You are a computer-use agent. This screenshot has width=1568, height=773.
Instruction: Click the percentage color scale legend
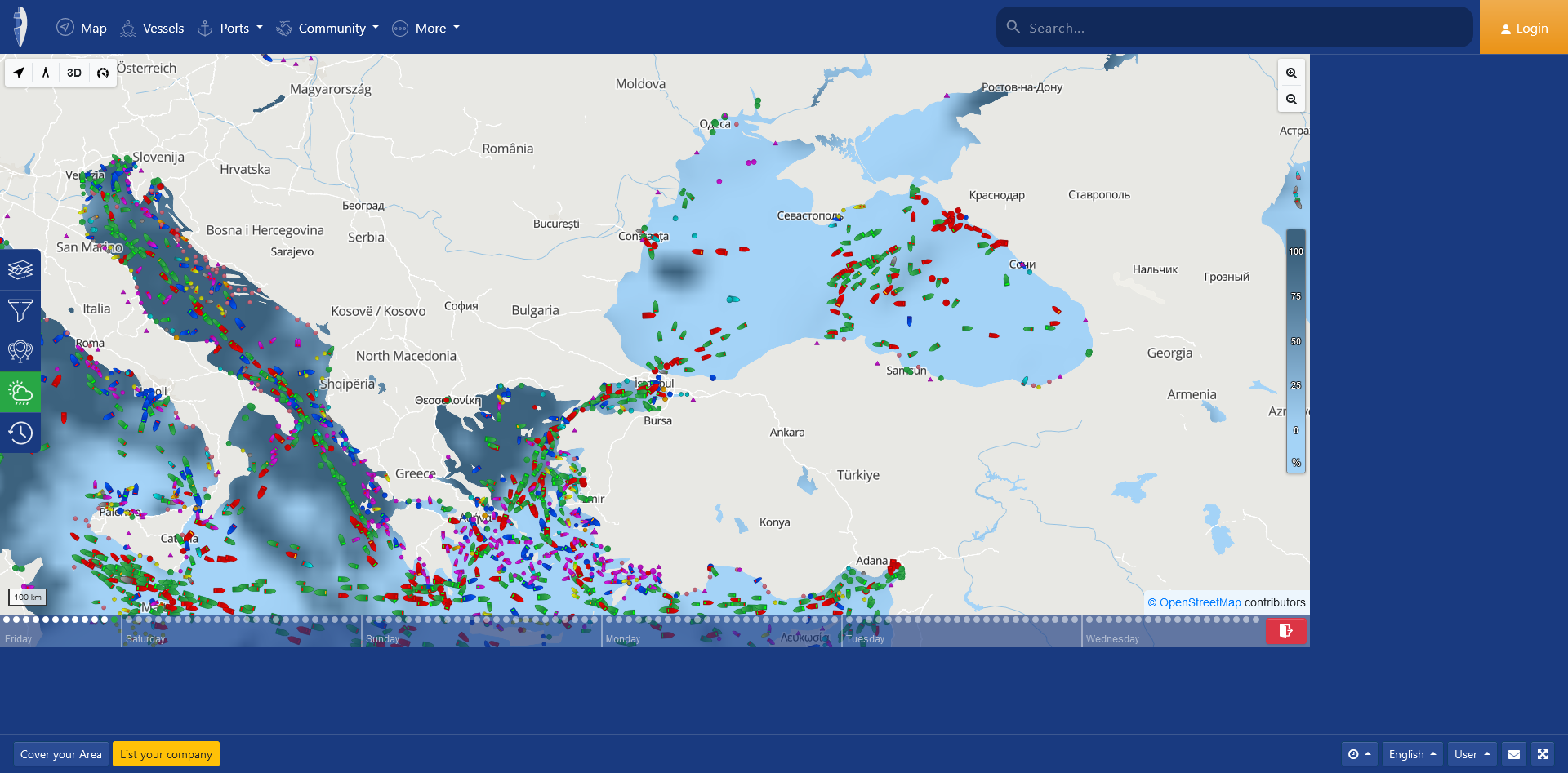click(1296, 351)
